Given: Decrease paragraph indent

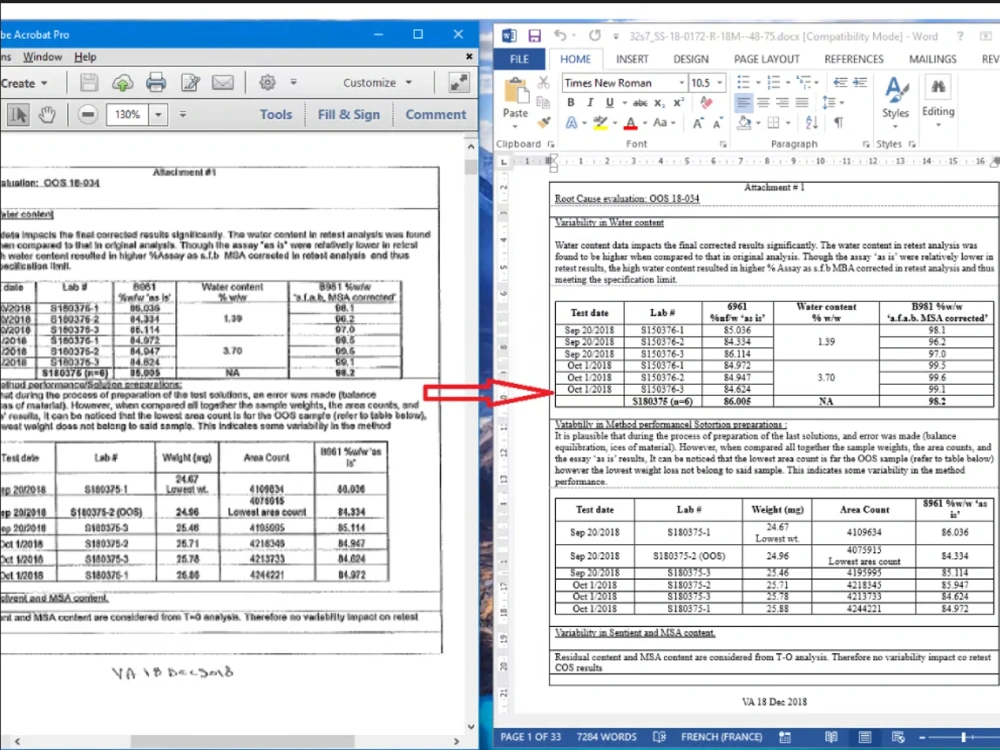Looking at the screenshot, I should point(841,82).
